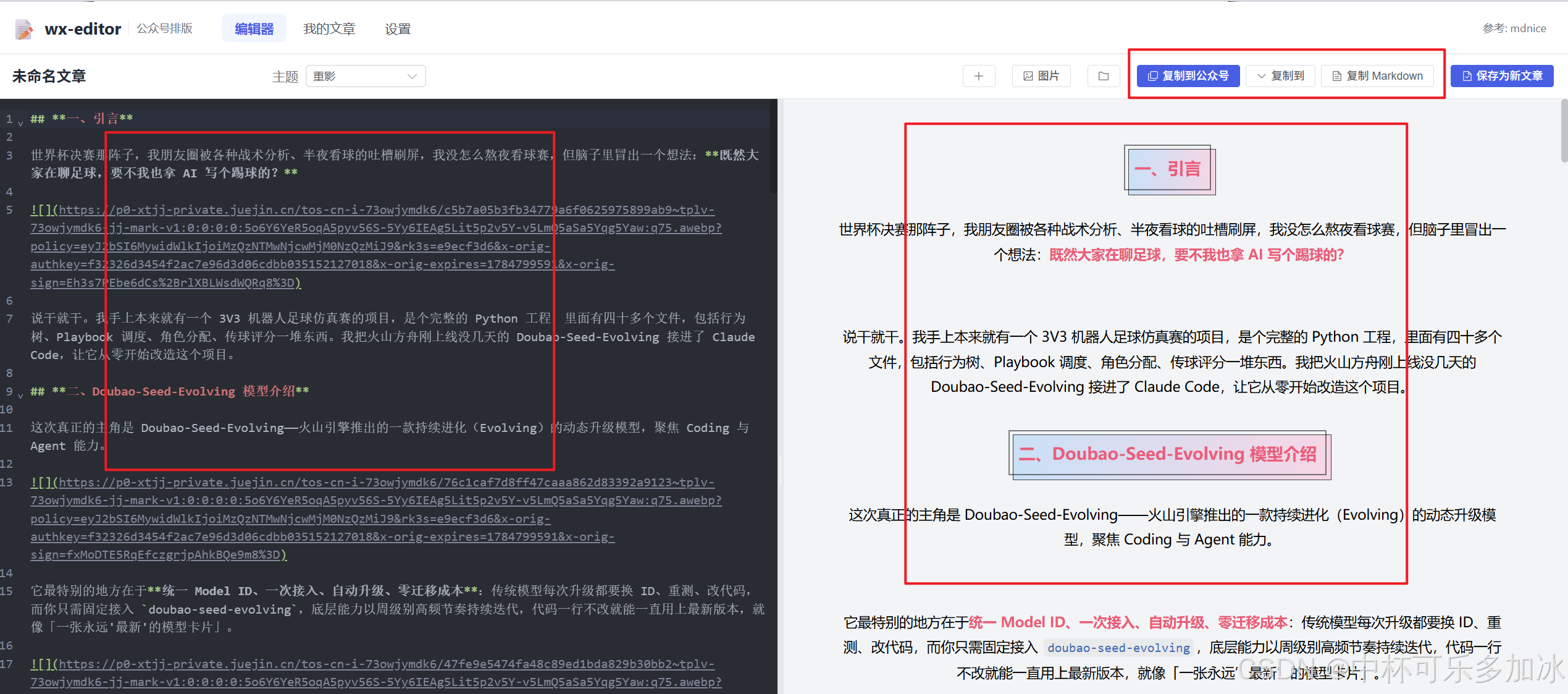
Task: Click the plus add button
Action: tap(979, 76)
